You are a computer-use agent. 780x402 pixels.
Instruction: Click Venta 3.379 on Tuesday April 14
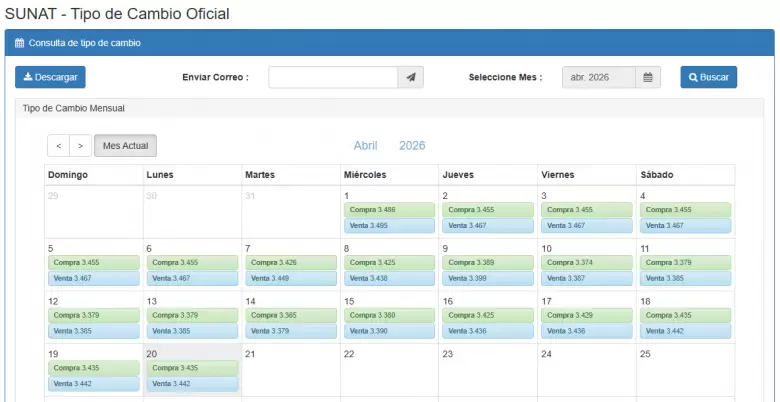[x=291, y=331]
